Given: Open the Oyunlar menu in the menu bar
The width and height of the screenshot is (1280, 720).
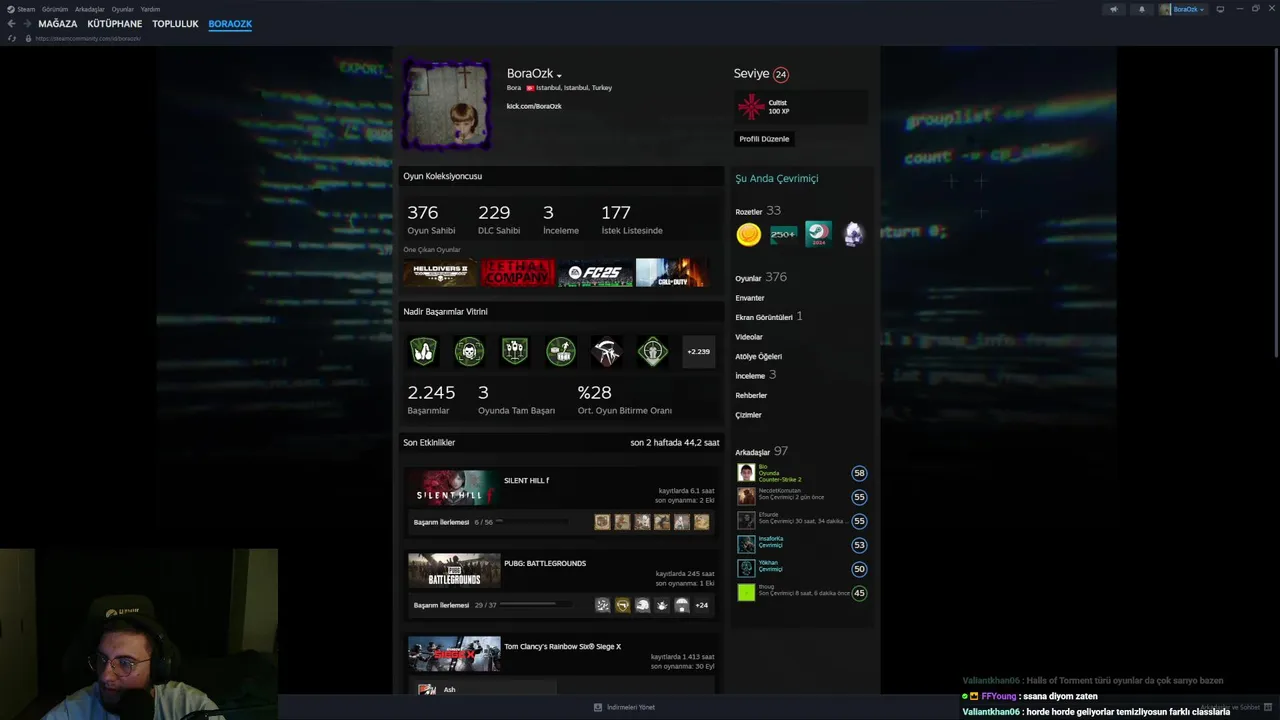Looking at the screenshot, I should (123, 9).
